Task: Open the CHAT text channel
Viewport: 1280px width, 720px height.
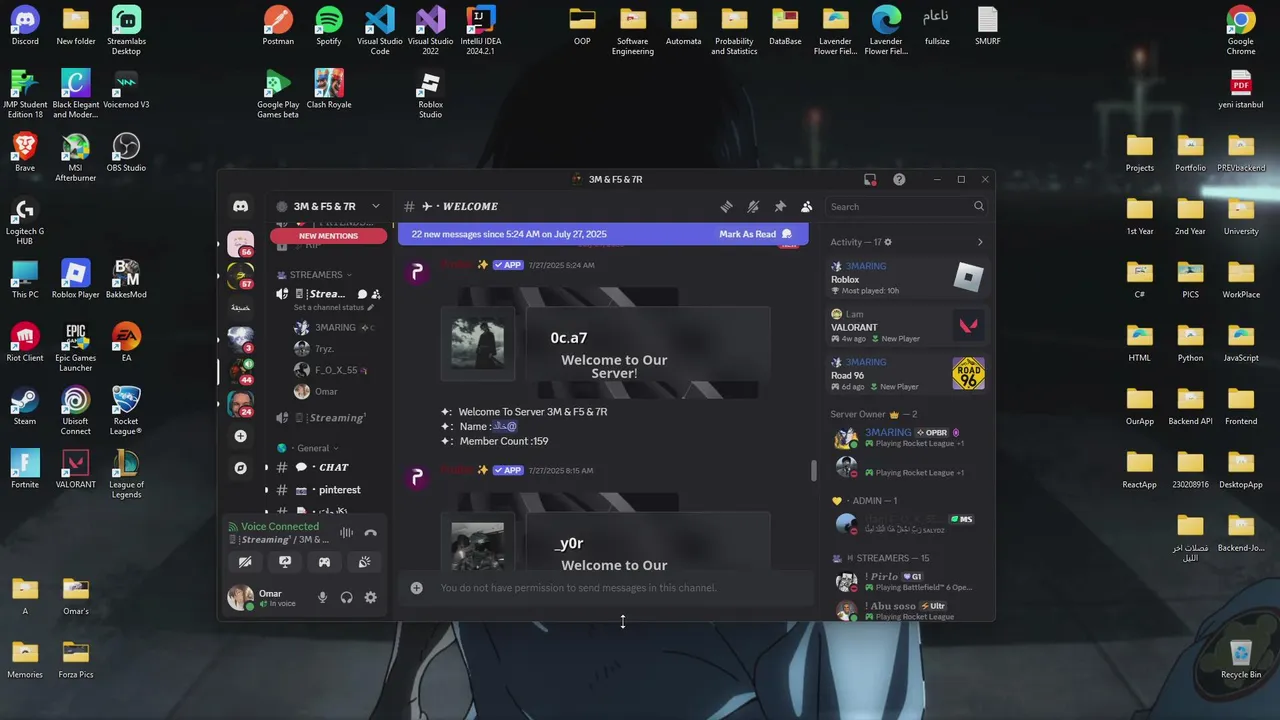Action: coord(328,467)
